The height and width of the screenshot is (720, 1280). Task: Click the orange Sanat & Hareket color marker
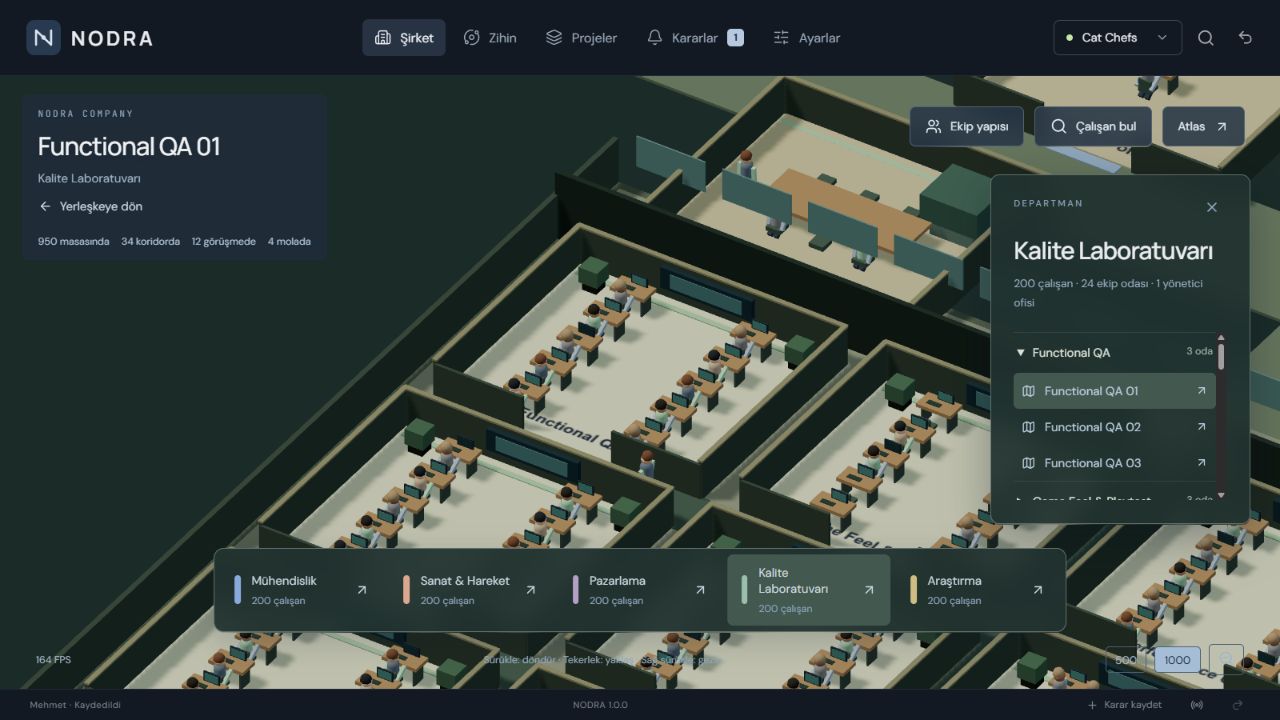[x=406, y=590]
